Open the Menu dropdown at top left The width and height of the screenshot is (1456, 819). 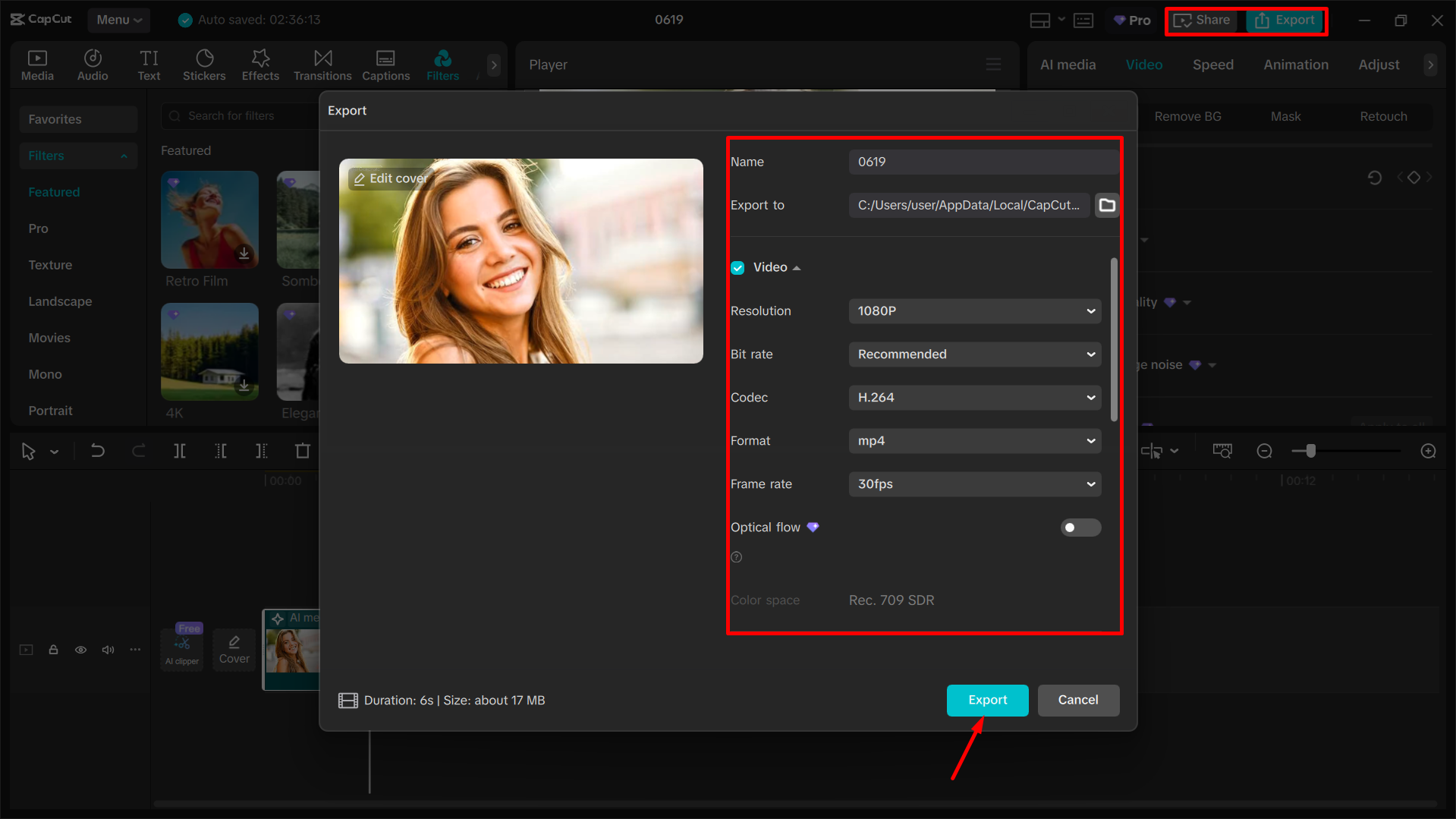click(118, 20)
